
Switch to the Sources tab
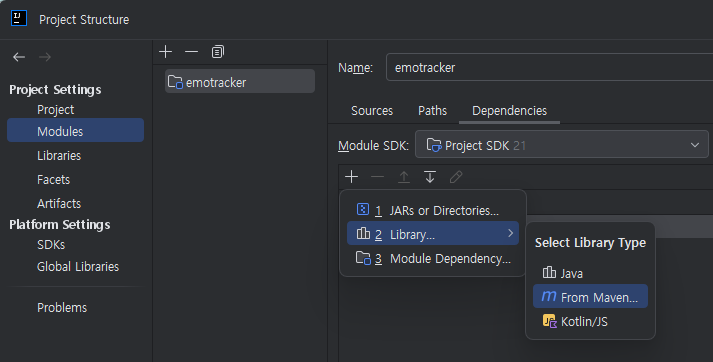point(372,111)
